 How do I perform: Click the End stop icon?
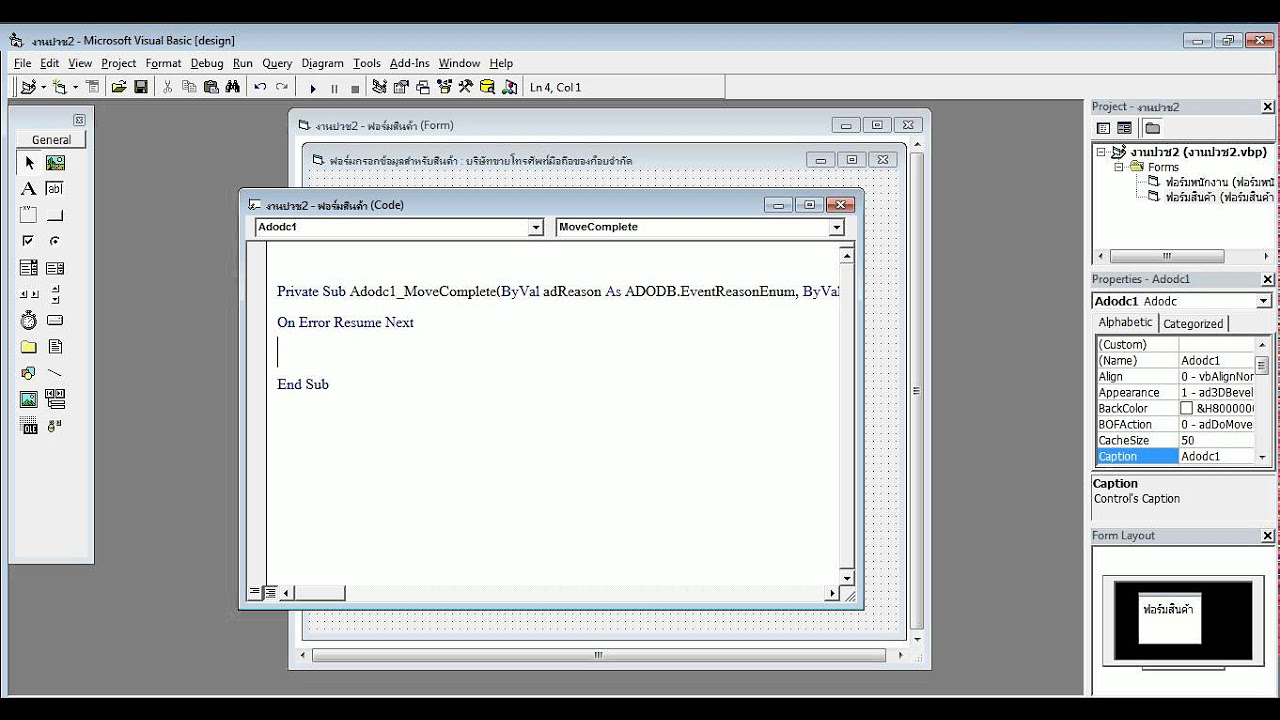click(355, 88)
